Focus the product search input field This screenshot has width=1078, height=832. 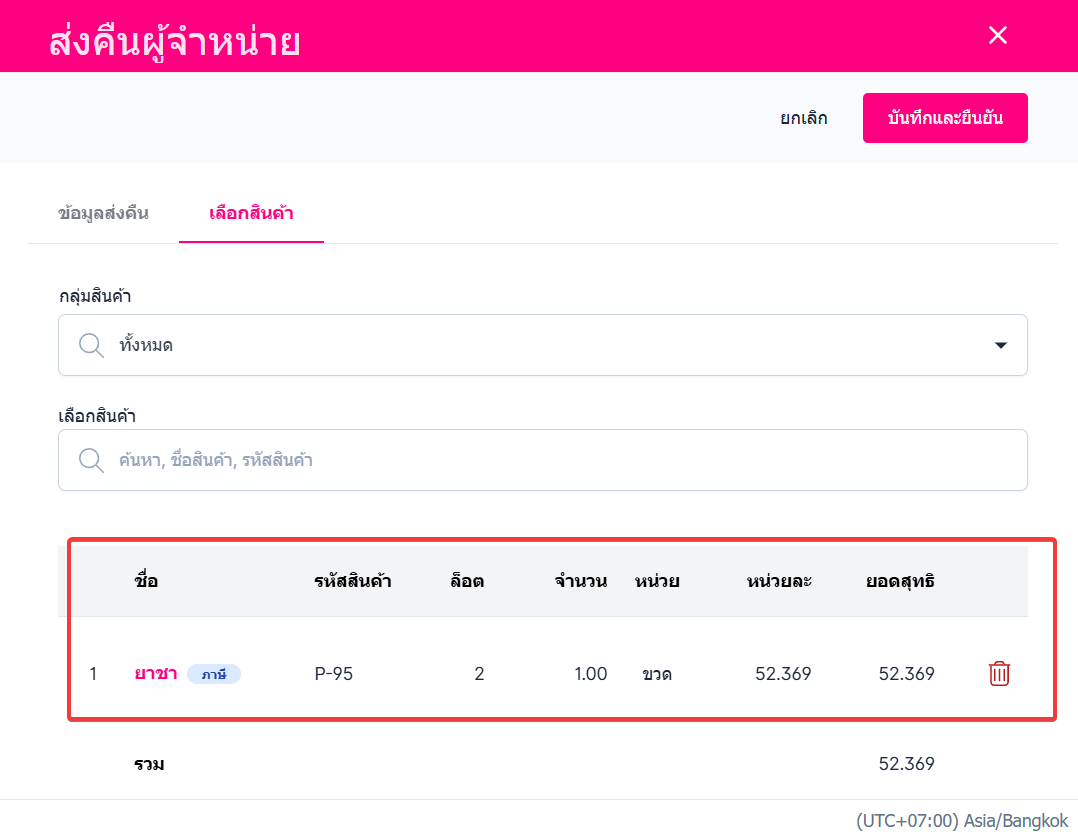tap(560, 460)
